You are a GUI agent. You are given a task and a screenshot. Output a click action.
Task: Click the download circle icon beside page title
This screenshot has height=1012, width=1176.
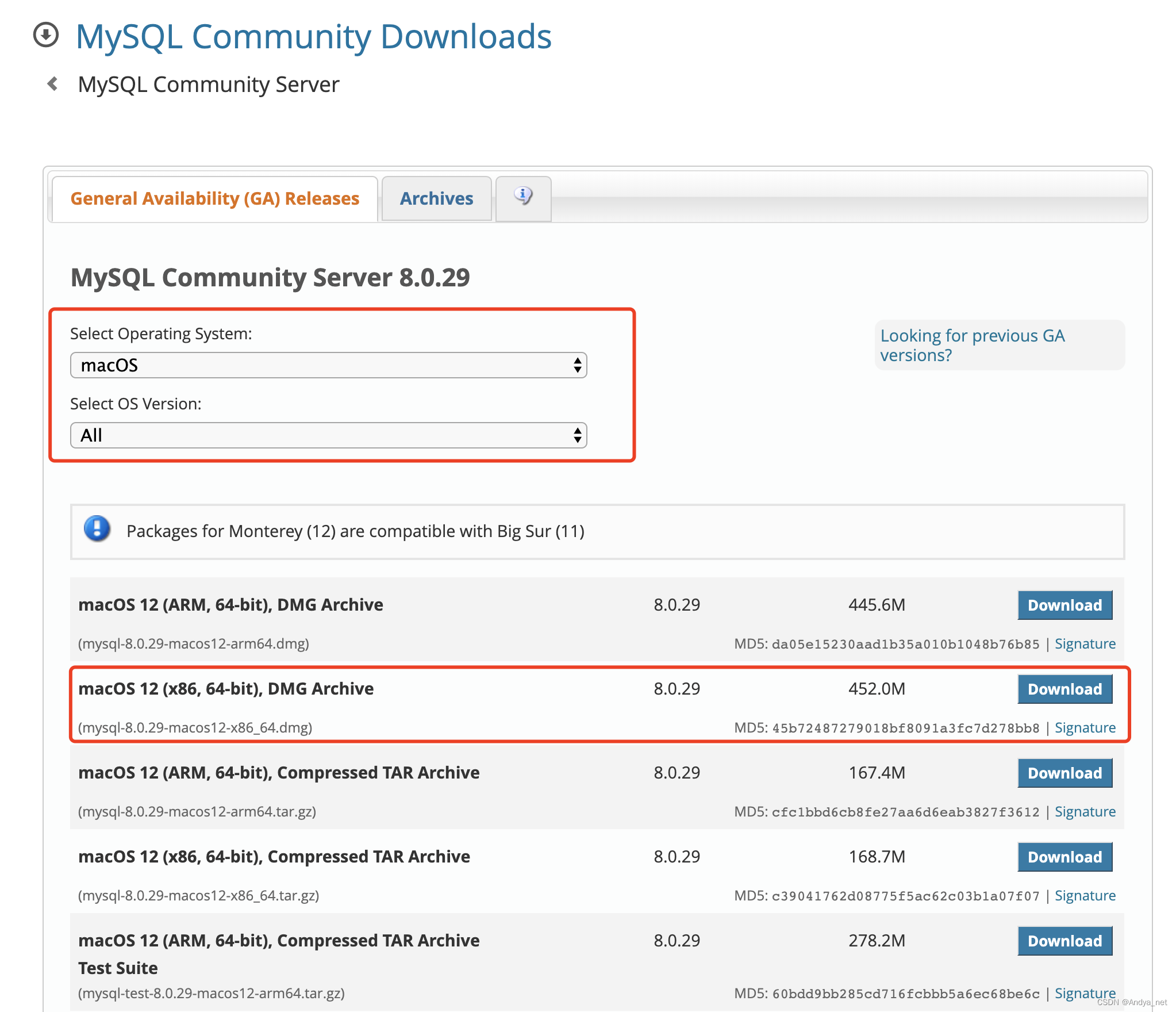[46, 34]
